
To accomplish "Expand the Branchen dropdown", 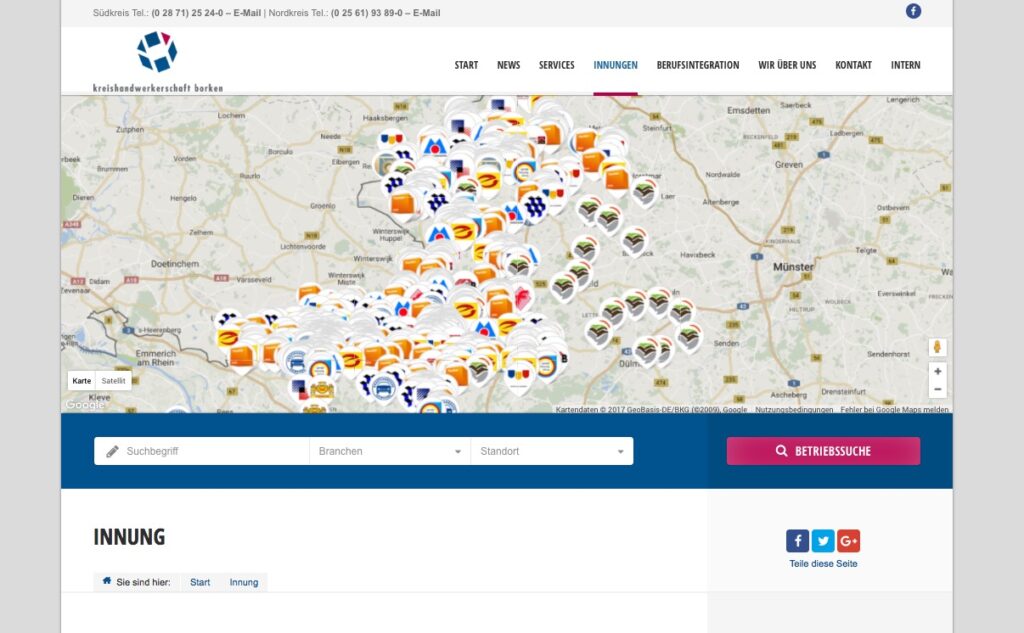I will point(389,451).
